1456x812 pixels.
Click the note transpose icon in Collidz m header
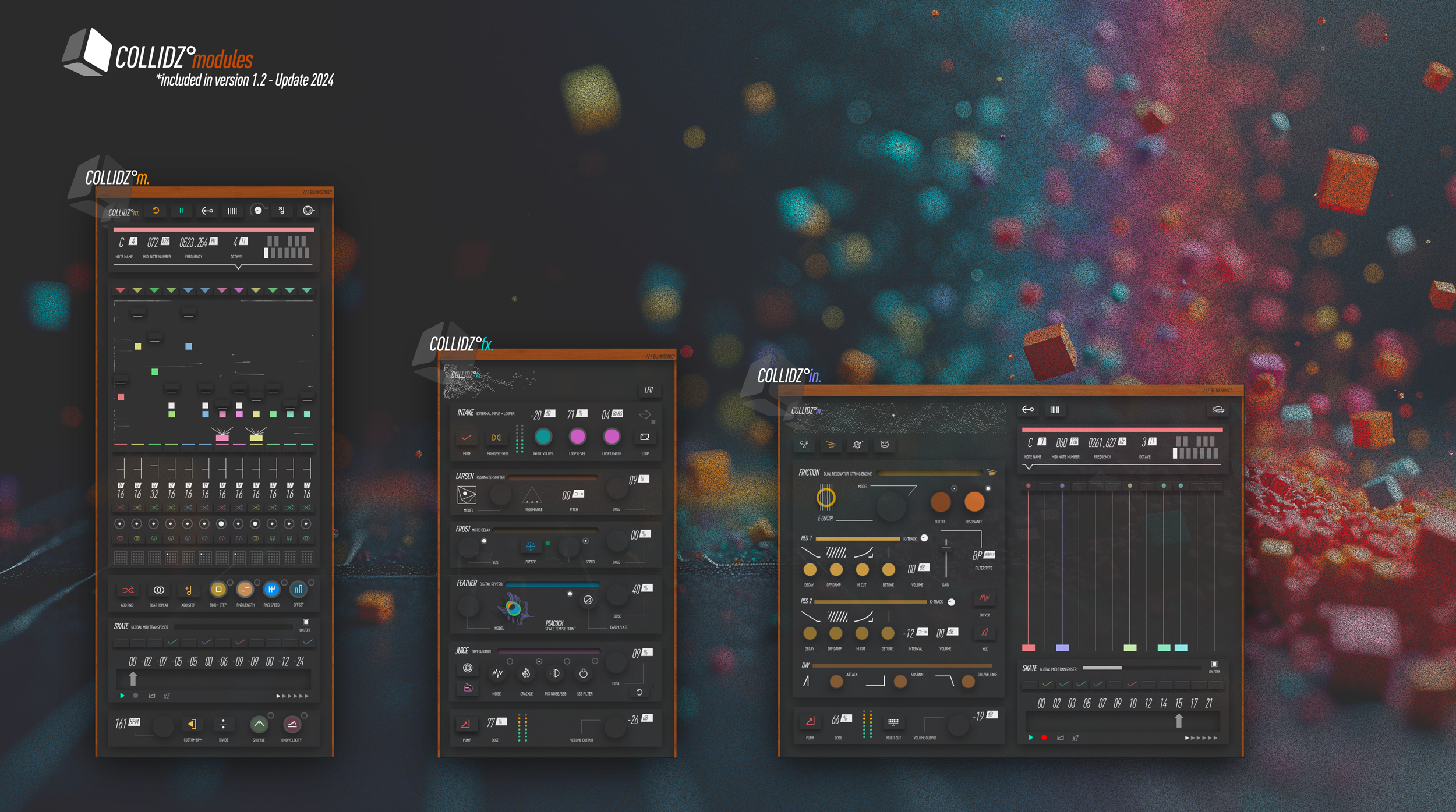(282, 211)
